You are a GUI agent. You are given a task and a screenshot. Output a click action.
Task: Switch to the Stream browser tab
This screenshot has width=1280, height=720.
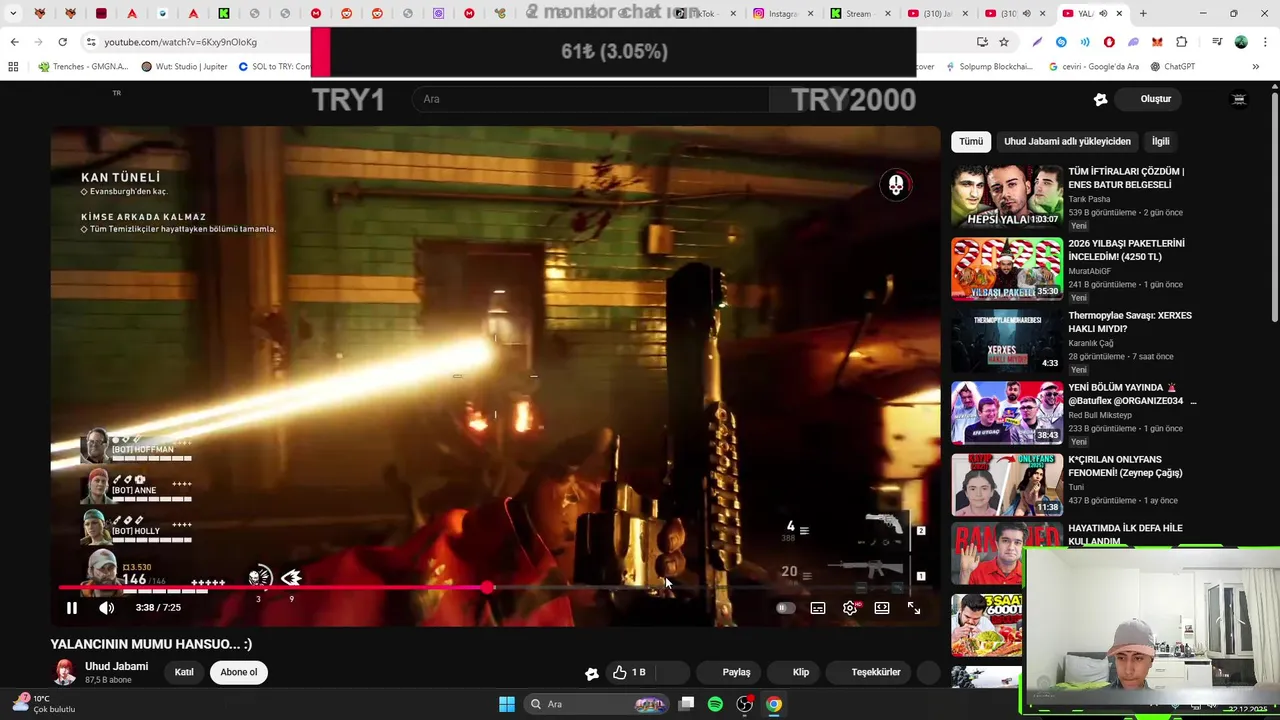click(x=859, y=14)
